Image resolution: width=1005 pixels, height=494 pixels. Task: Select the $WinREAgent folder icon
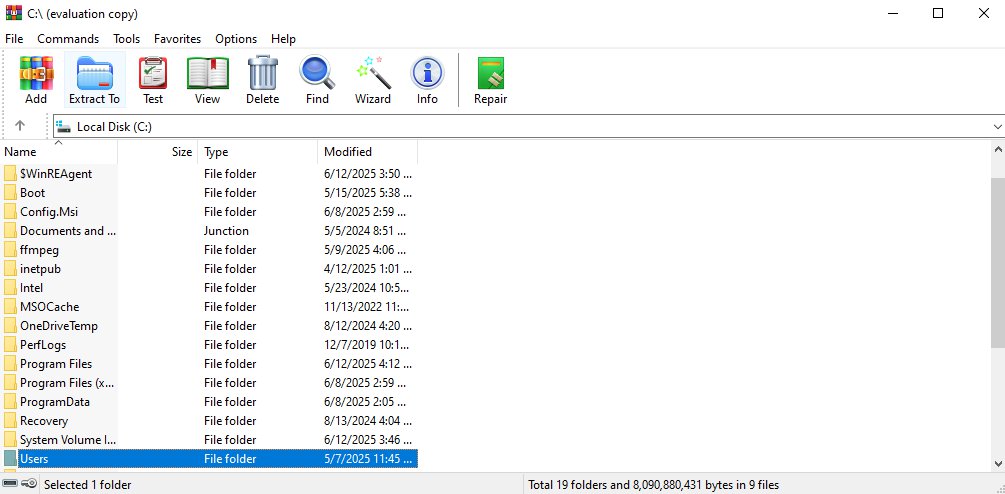tap(10, 174)
